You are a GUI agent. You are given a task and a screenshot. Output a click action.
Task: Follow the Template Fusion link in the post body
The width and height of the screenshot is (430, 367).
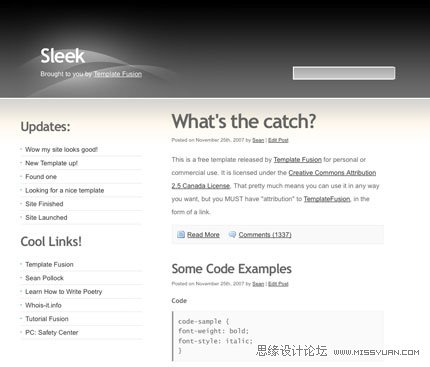(x=298, y=160)
